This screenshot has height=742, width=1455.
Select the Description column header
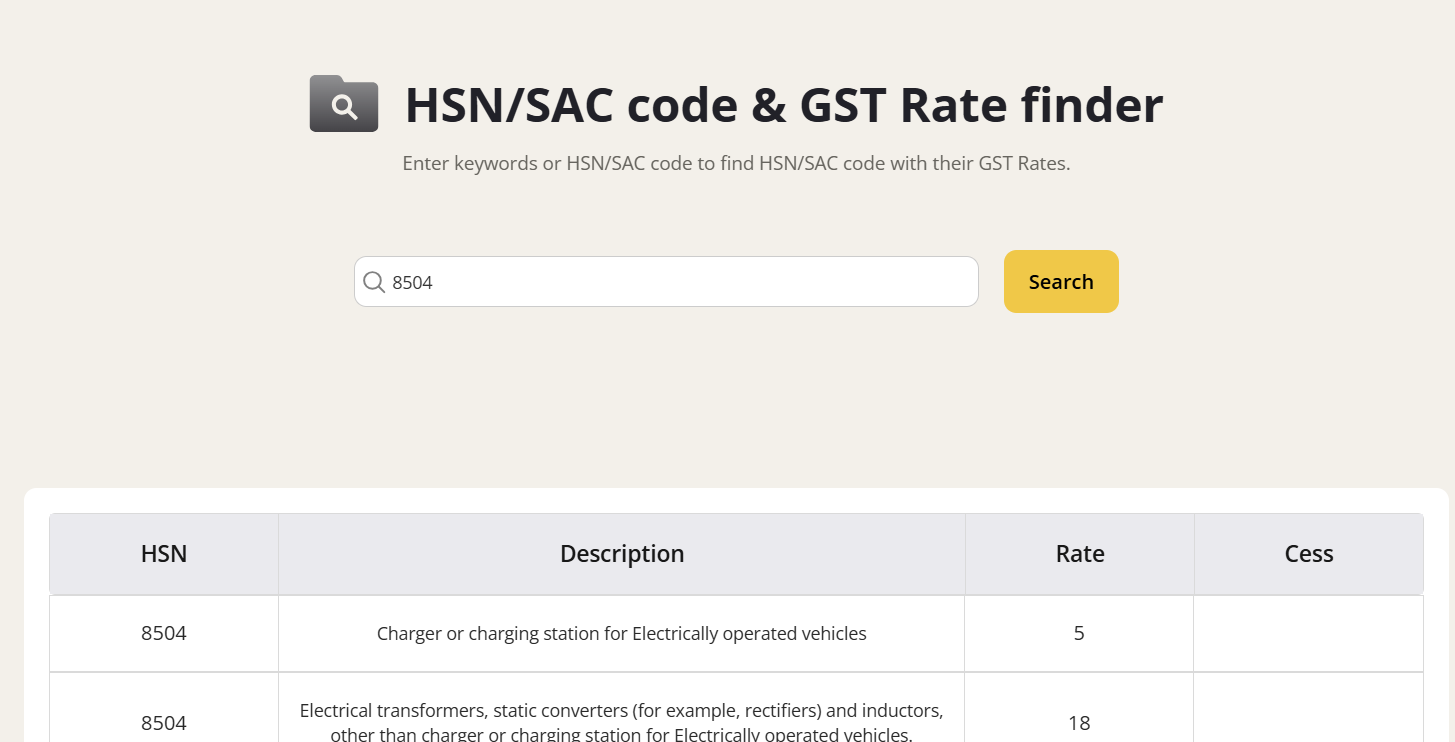tap(622, 554)
